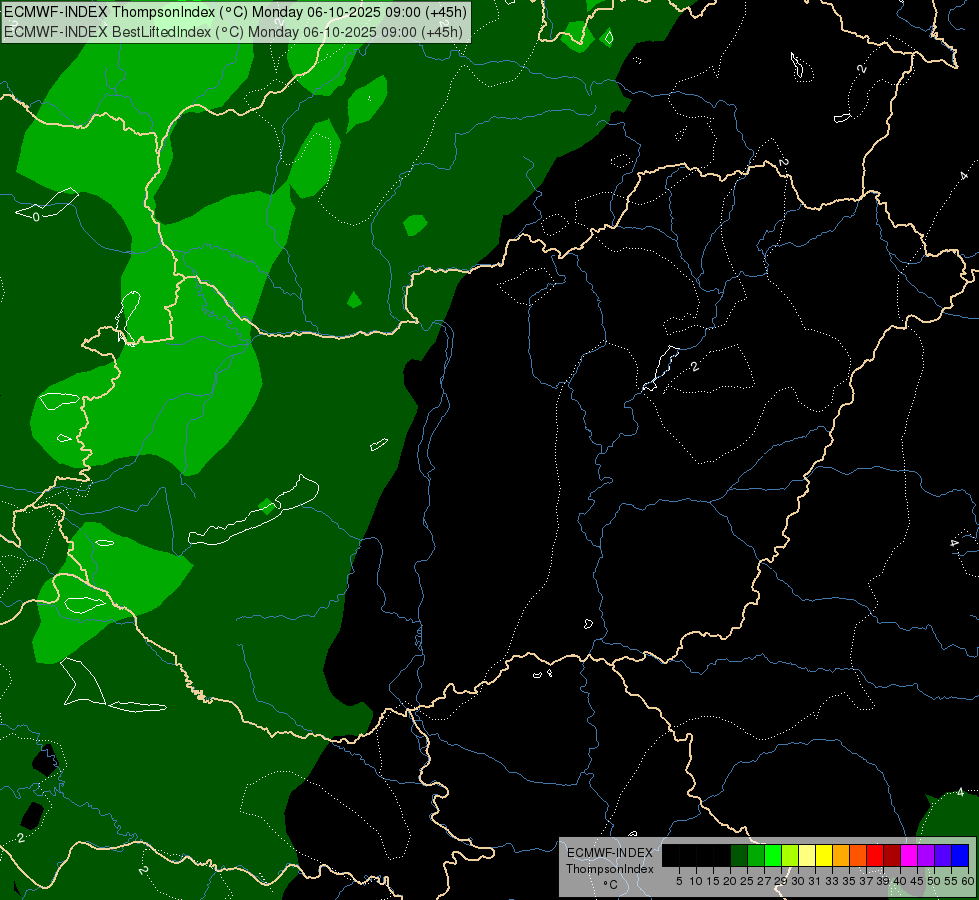
Task: Click the purple 45–50 legend swatch
Action: (926, 855)
